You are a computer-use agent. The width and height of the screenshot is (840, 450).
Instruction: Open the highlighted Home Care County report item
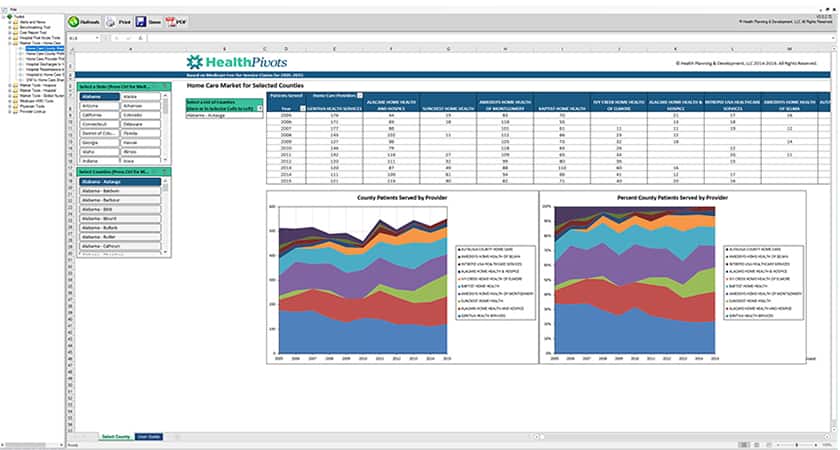pyautogui.click(x=44, y=48)
